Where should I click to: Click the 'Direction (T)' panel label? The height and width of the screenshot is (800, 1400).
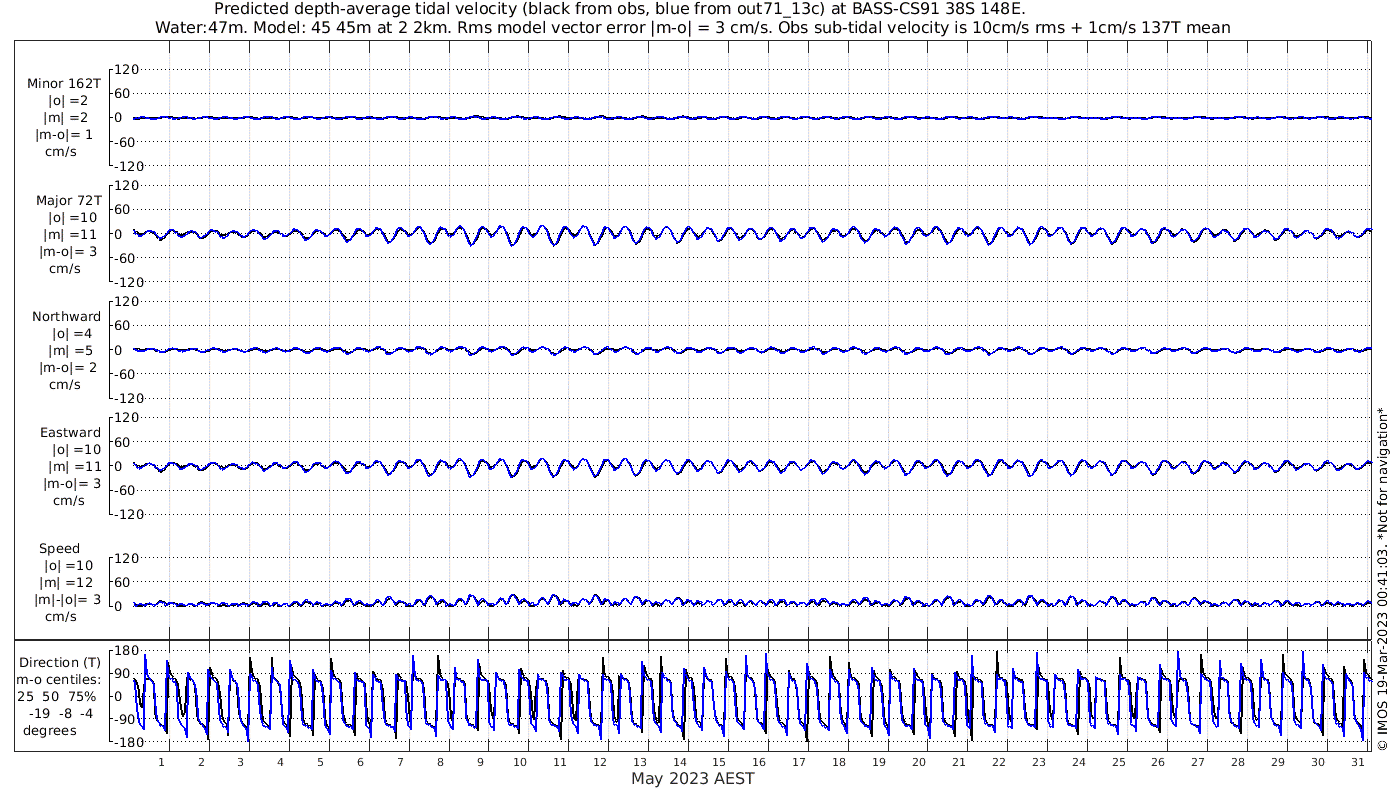coord(60,662)
